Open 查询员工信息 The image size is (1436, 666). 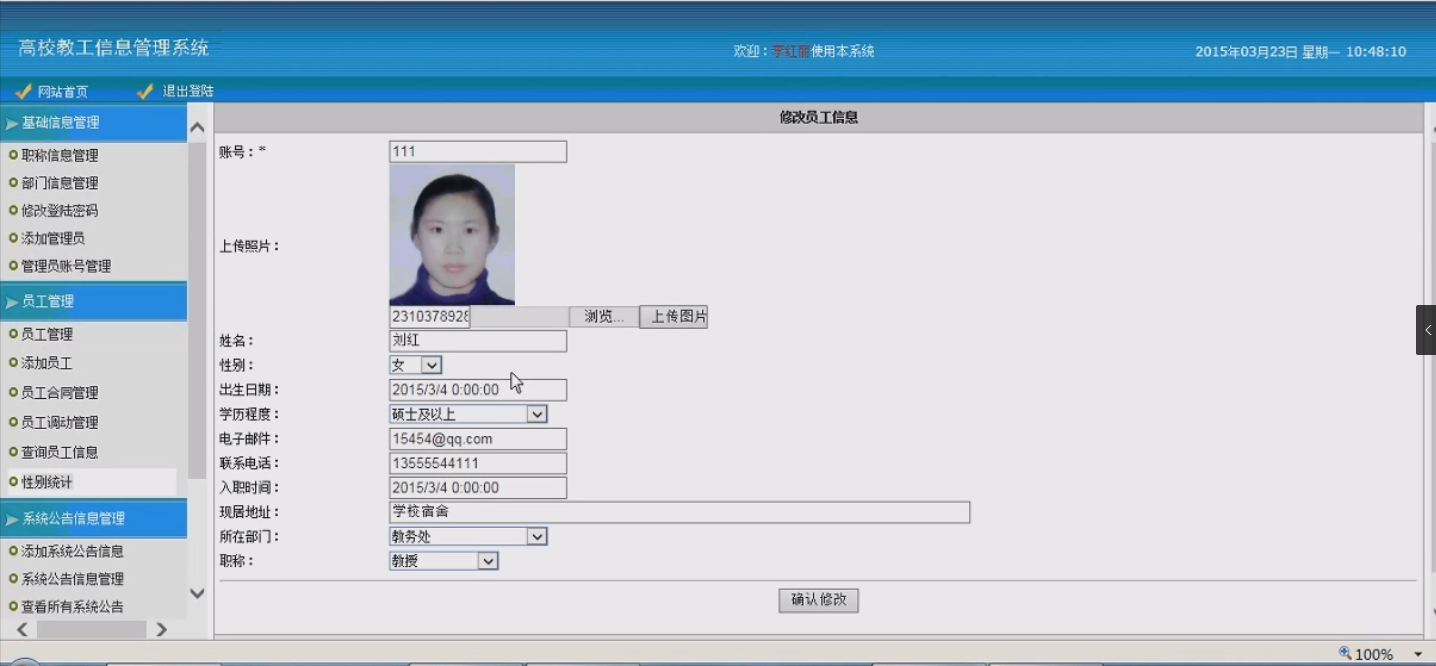coord(60,452)
